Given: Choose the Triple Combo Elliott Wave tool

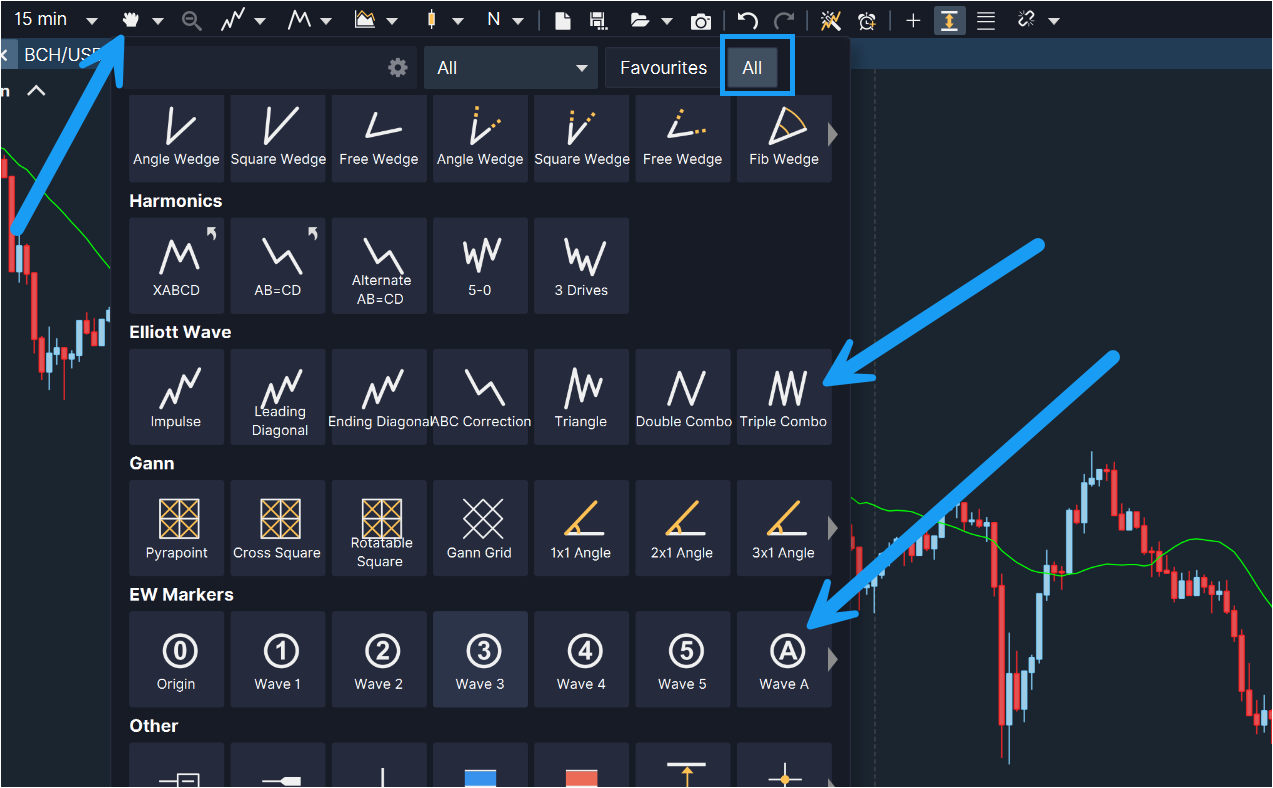Looking at the screenshot, I should 783,396.
